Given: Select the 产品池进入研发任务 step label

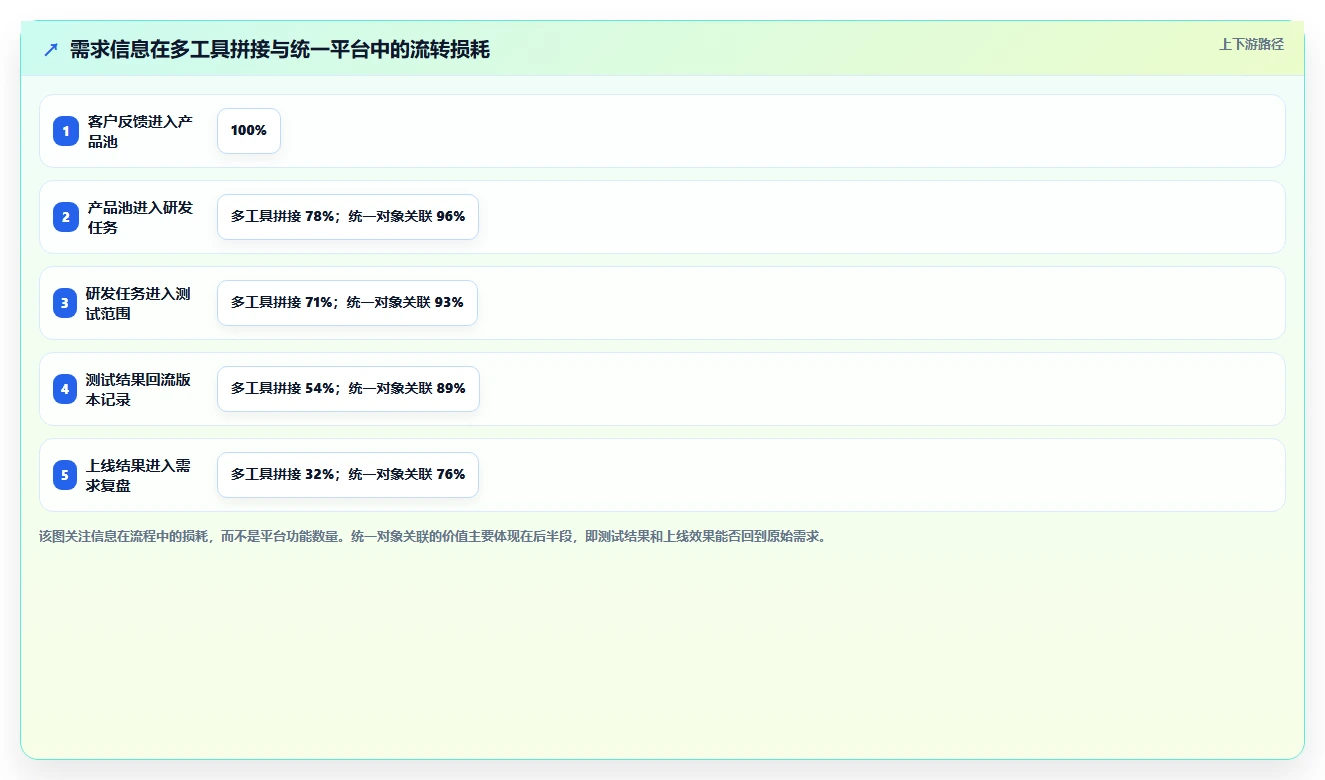Looking at the screenshot, I should (x=140, y=217).
